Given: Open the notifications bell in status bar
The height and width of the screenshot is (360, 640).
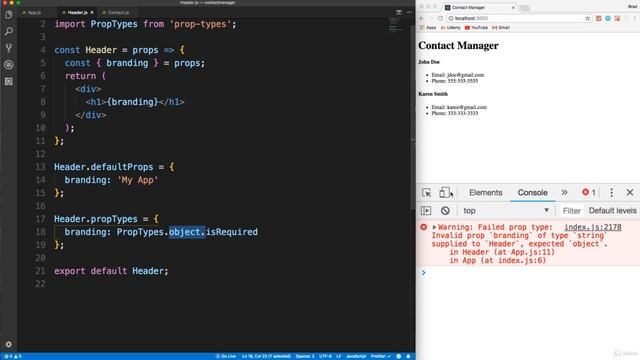Looking at the screenshot, I should [x=408, y=356].
